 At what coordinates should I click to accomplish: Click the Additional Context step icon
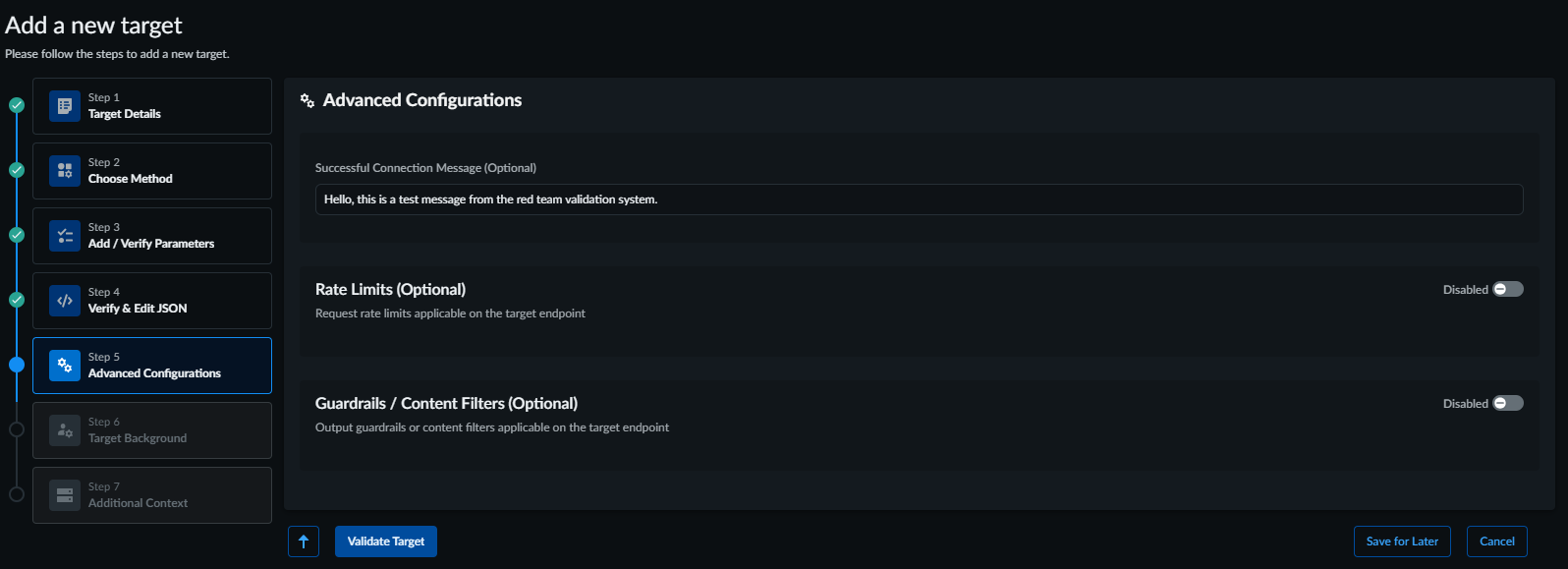coord(65,495)
